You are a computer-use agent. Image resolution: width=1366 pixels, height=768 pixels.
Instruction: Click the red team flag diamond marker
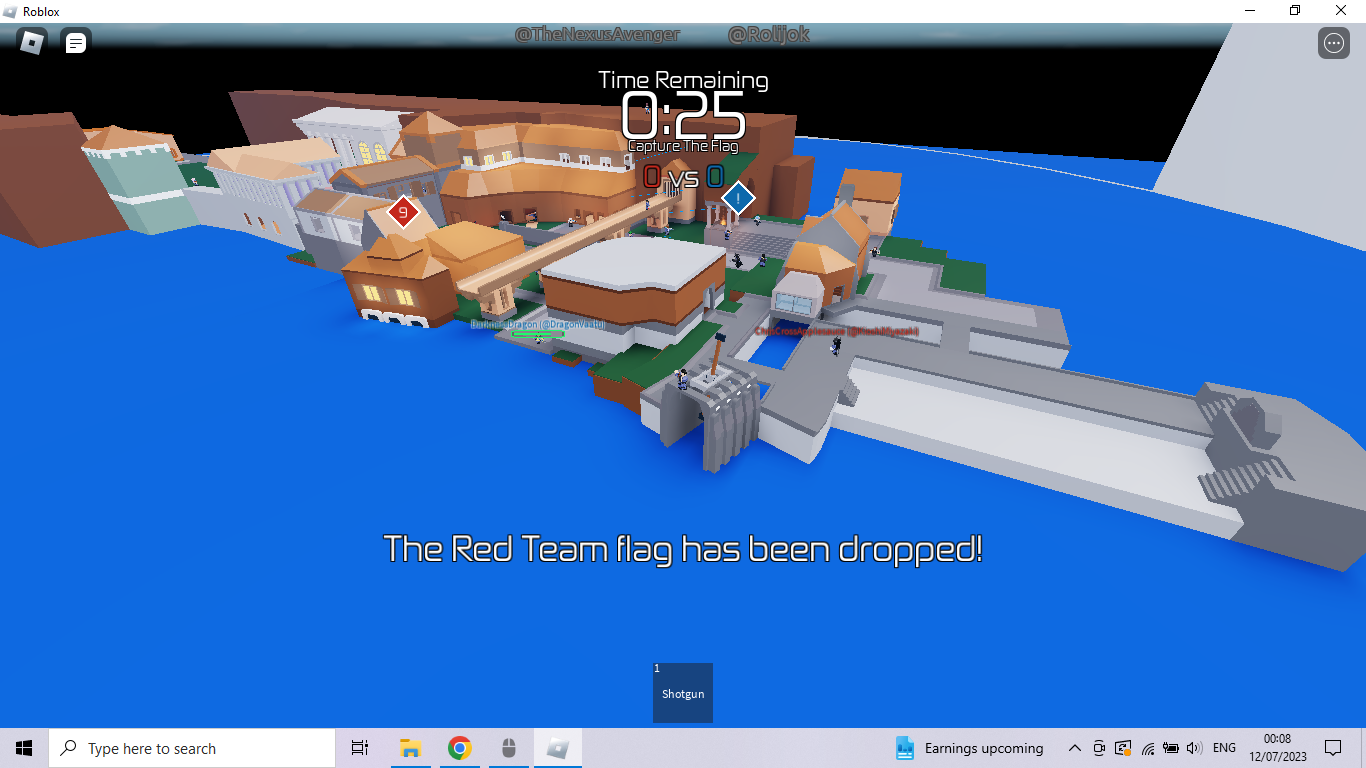point(403,212)
